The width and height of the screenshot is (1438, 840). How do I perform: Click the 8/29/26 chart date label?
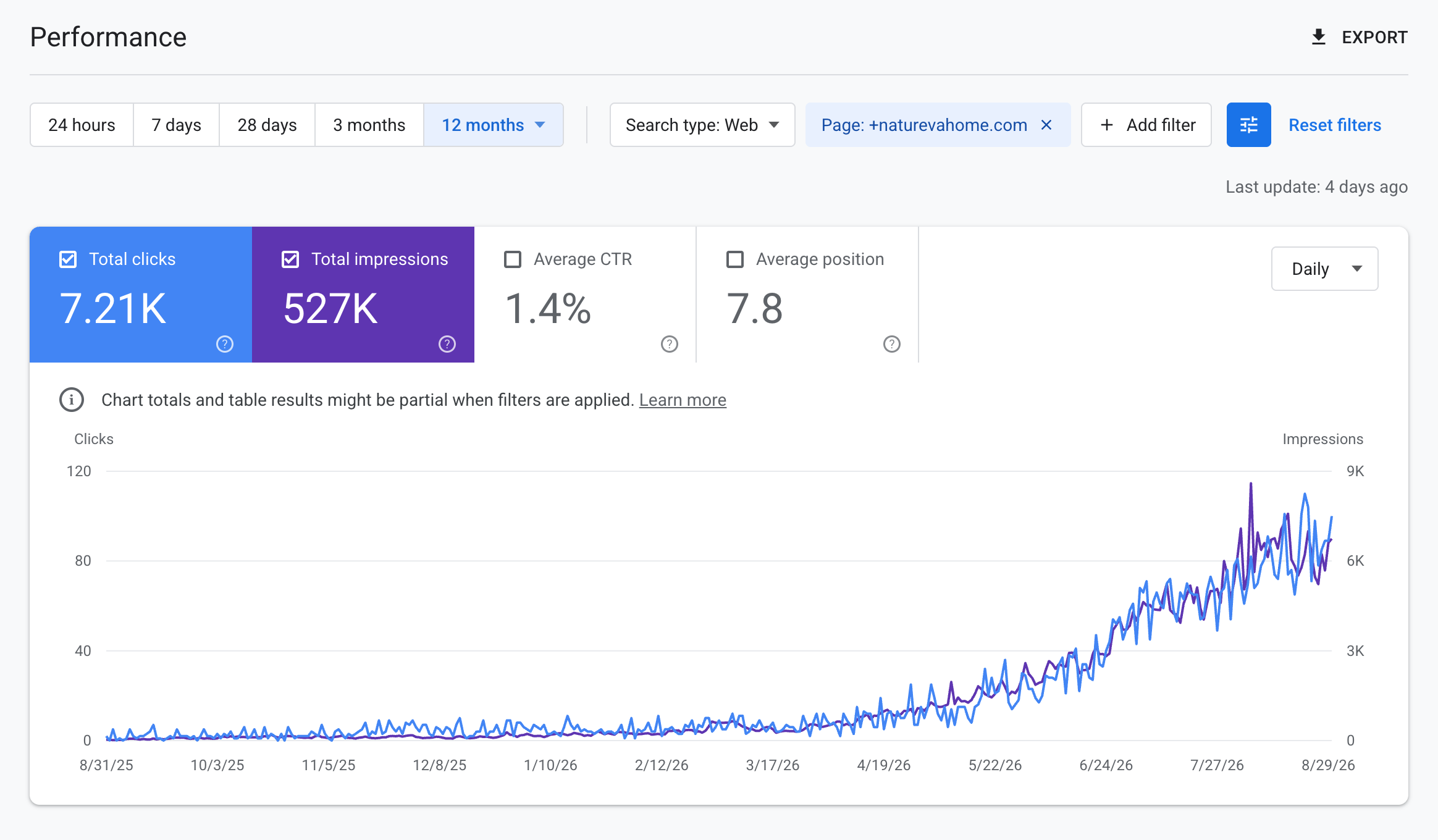(1328, 765)
